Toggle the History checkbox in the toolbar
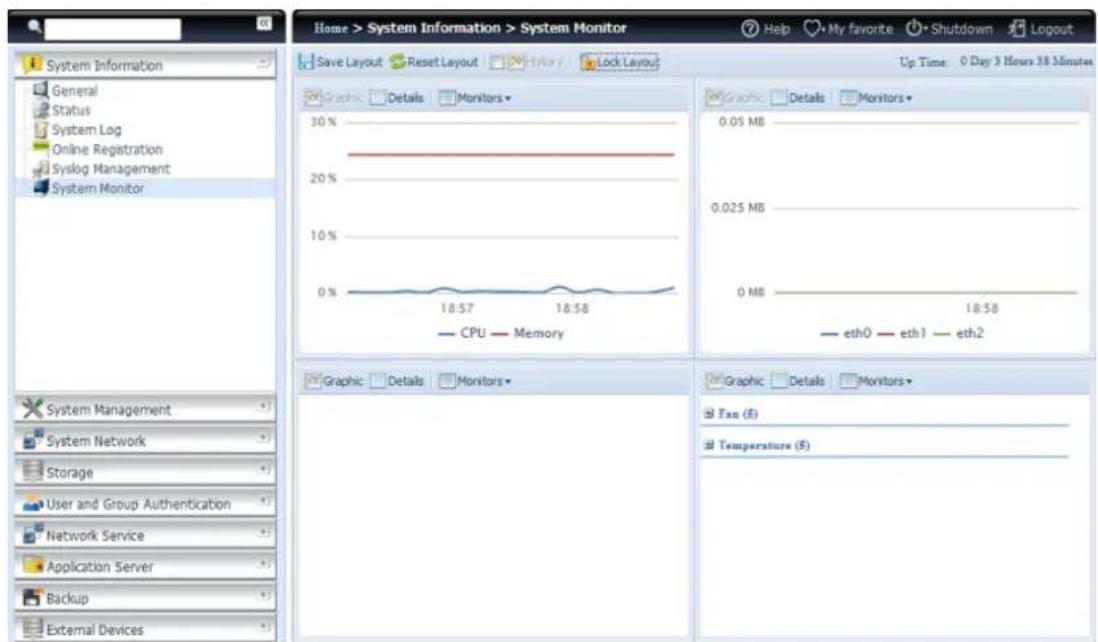 coord(496,63)
